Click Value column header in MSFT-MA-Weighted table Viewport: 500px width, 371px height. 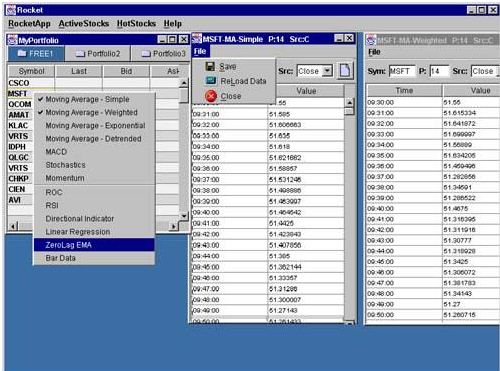point(471,90)
